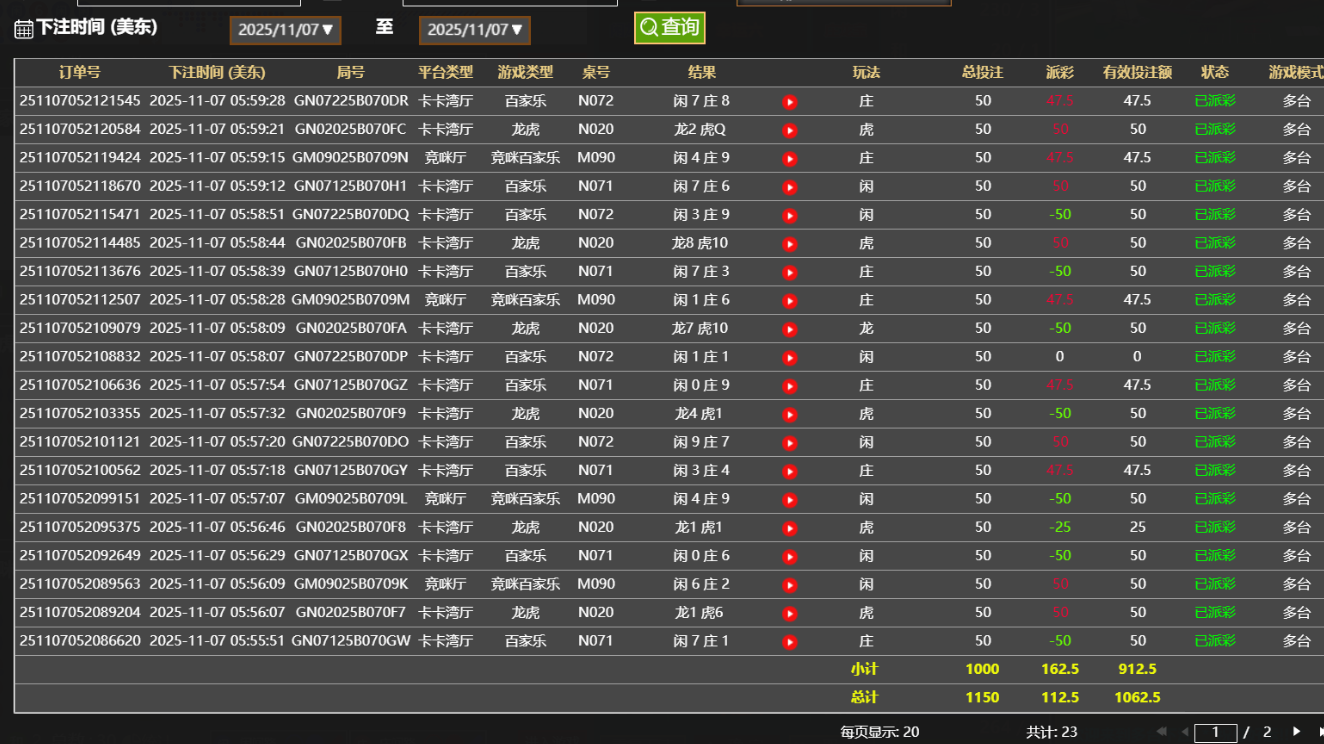This screenshot has width=1324, height=744.
Task: Open the start date dropdown 2025/11/07
Action: pos(285,30)
